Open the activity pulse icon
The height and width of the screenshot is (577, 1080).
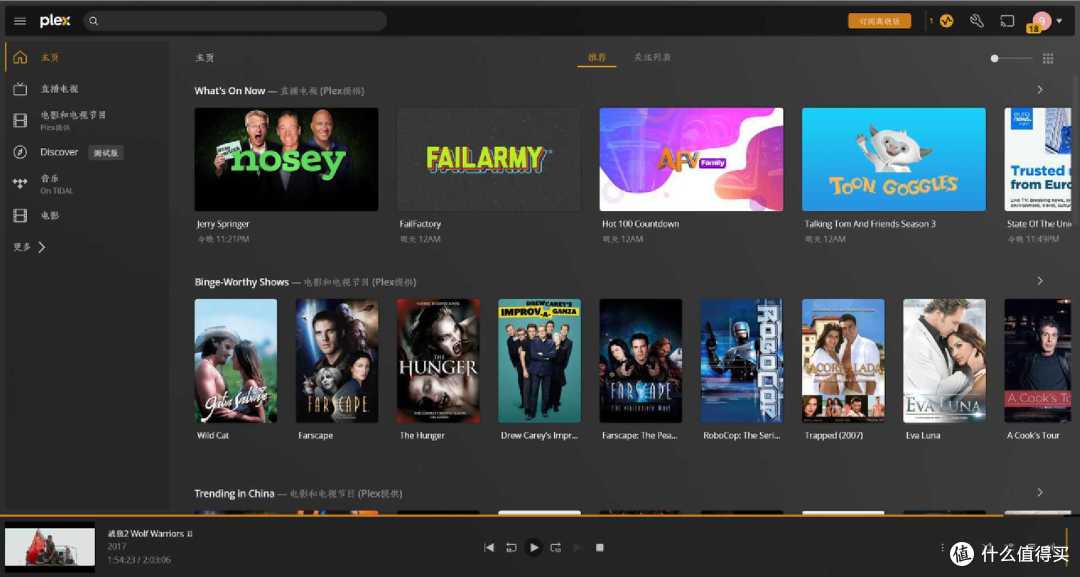(946, 21)
